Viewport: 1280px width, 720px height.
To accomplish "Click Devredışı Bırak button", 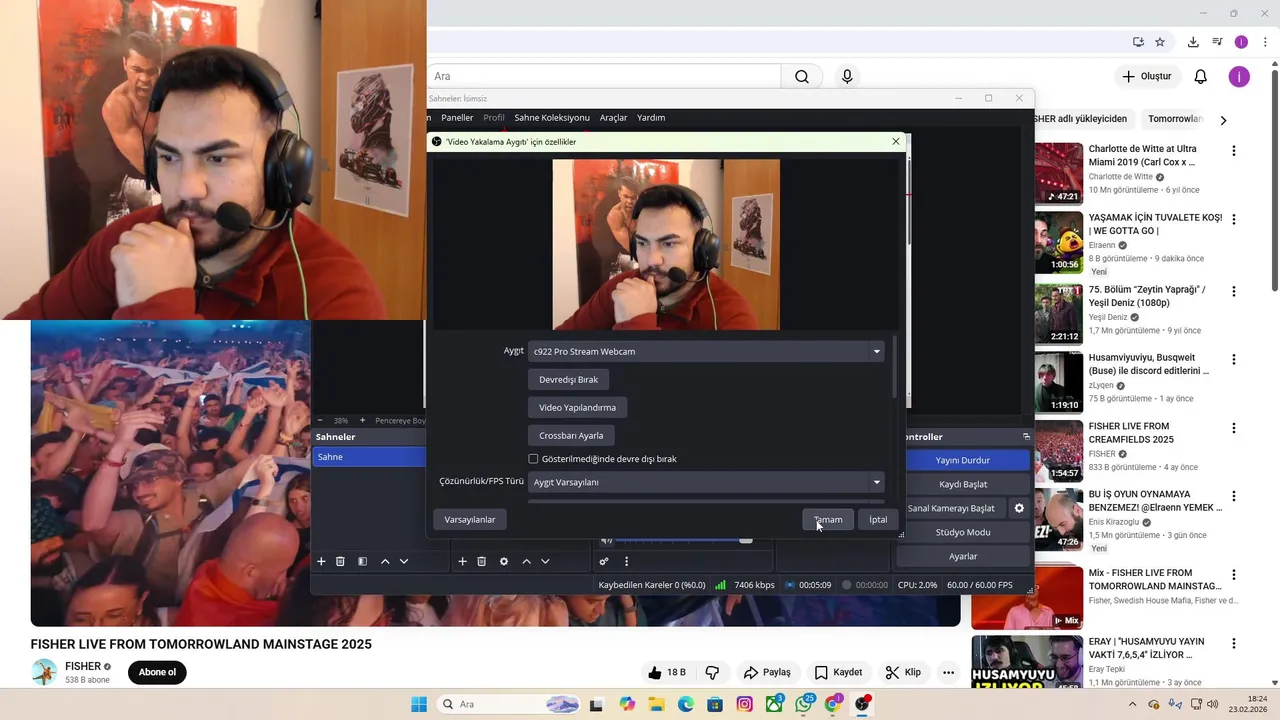I will click(569, 380).
